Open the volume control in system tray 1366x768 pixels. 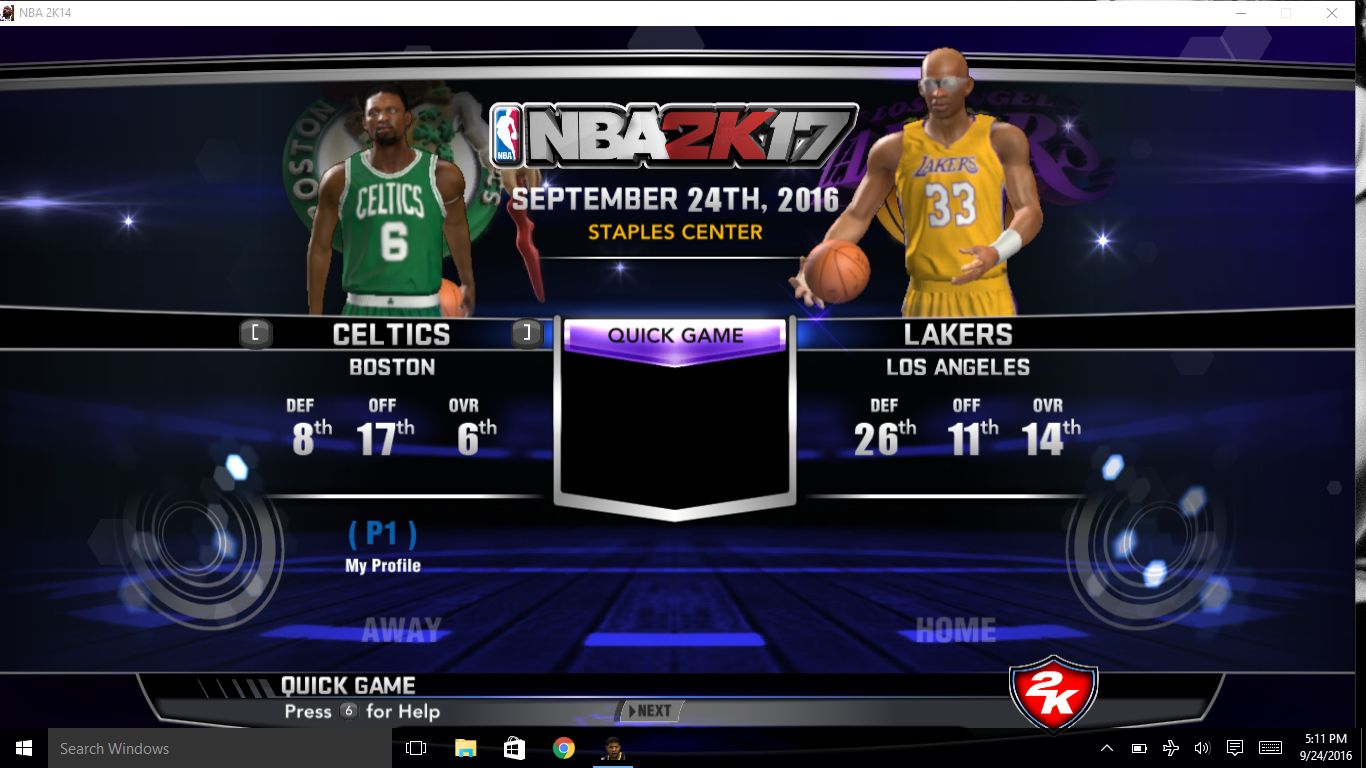[1201, 748]
